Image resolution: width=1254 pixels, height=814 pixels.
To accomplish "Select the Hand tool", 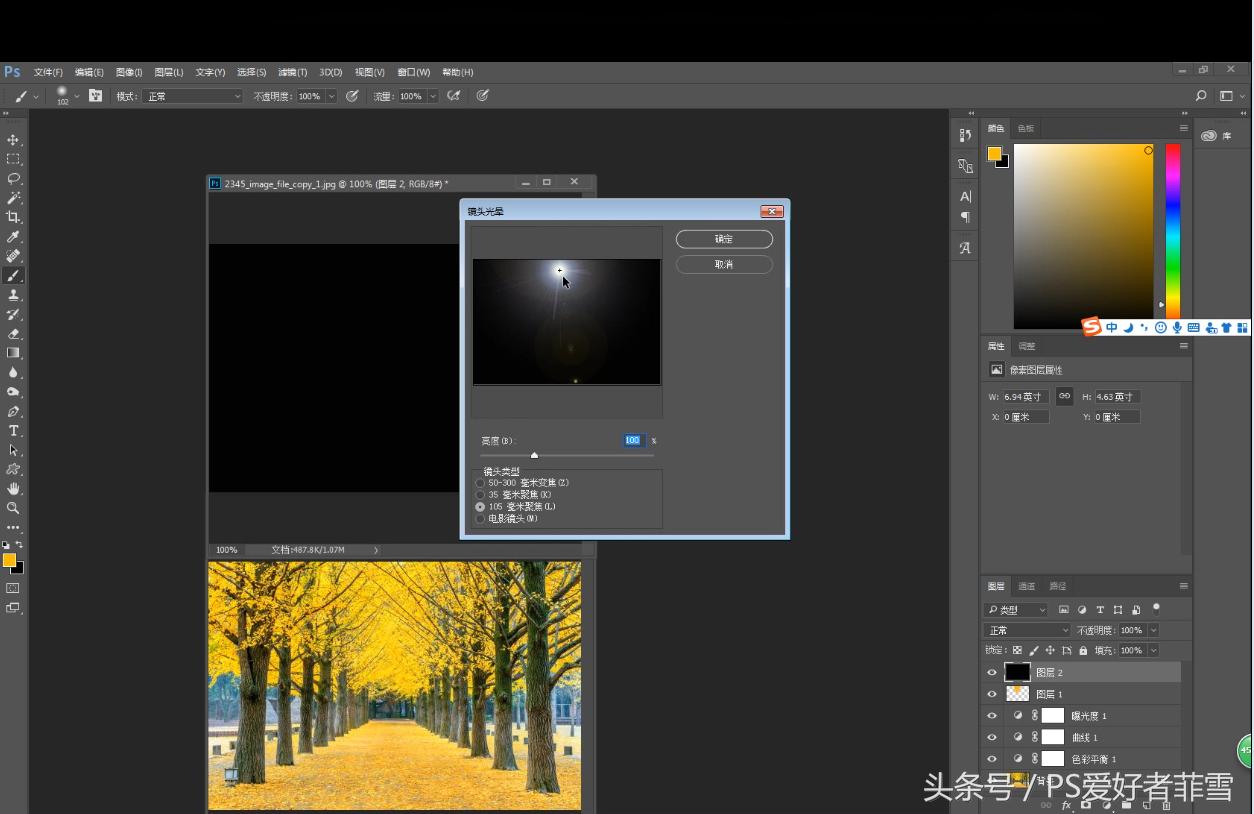I will [13, 489].
